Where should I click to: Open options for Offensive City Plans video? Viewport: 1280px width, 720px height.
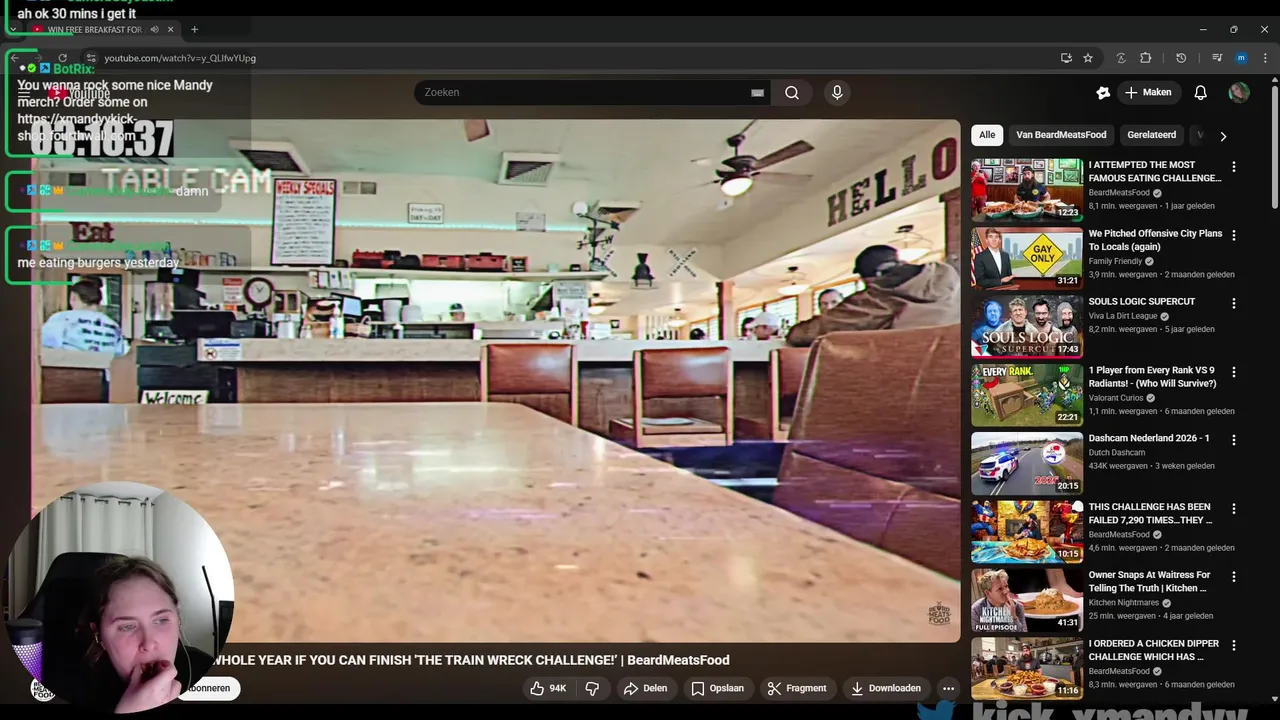[x=1234, y=235]
